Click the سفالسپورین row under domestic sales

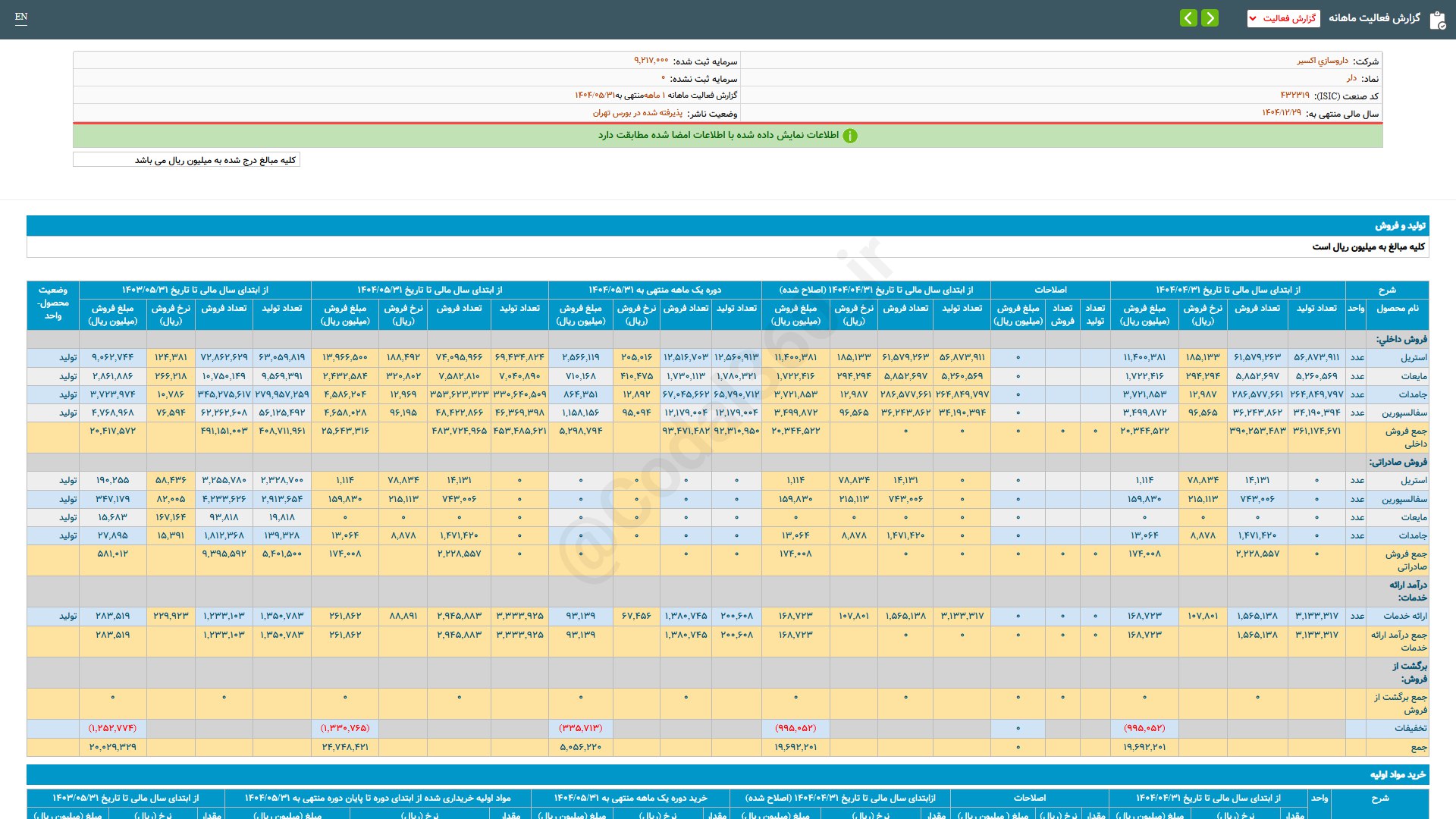(x=1404, y=413)
